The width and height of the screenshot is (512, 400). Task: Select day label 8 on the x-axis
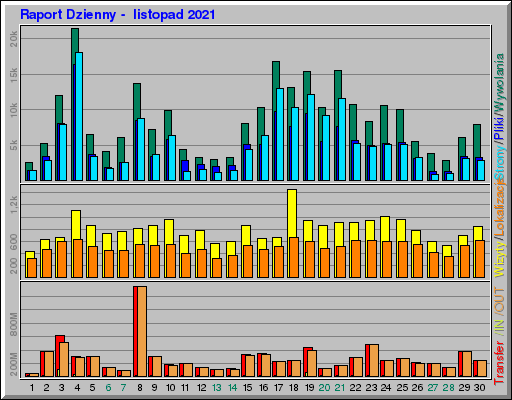[140, 388]
